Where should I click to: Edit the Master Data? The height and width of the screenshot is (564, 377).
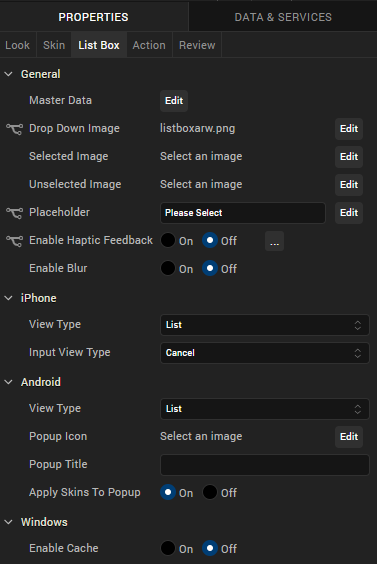click(x=174, y=101)
